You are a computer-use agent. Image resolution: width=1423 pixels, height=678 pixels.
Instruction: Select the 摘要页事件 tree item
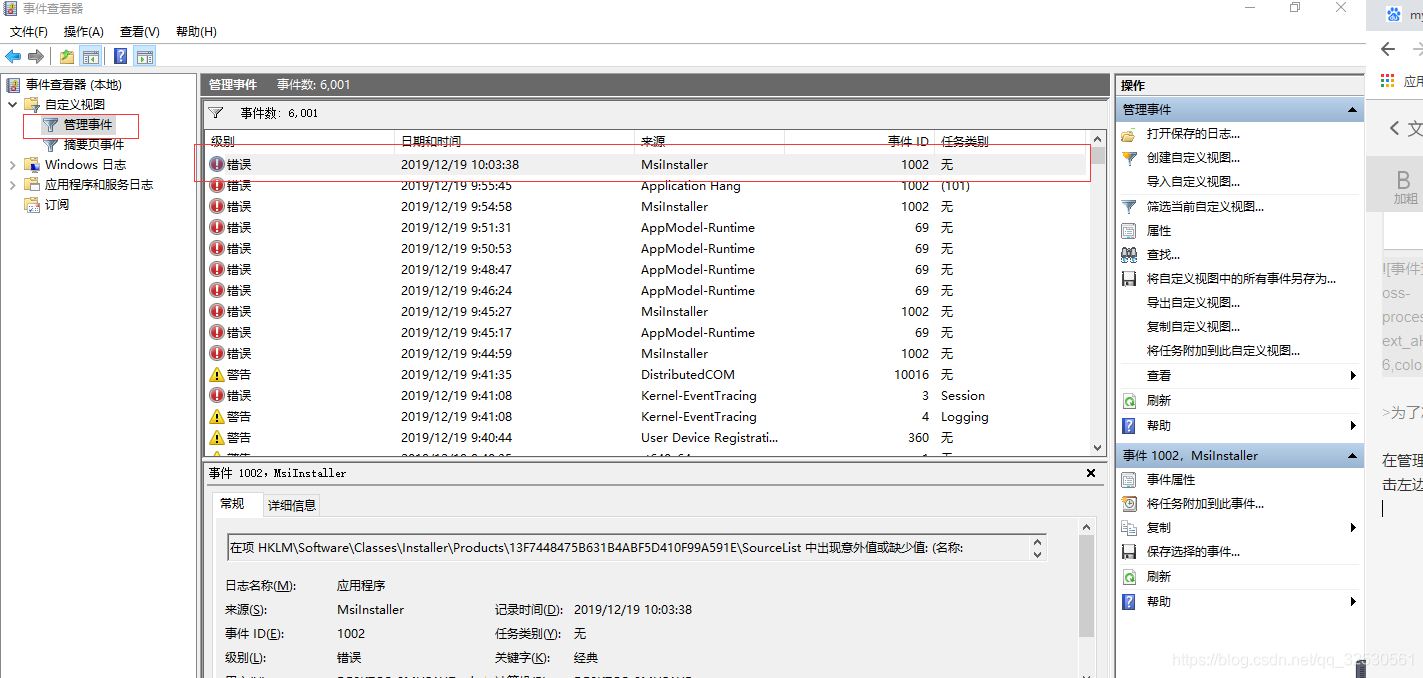(94, 145)
